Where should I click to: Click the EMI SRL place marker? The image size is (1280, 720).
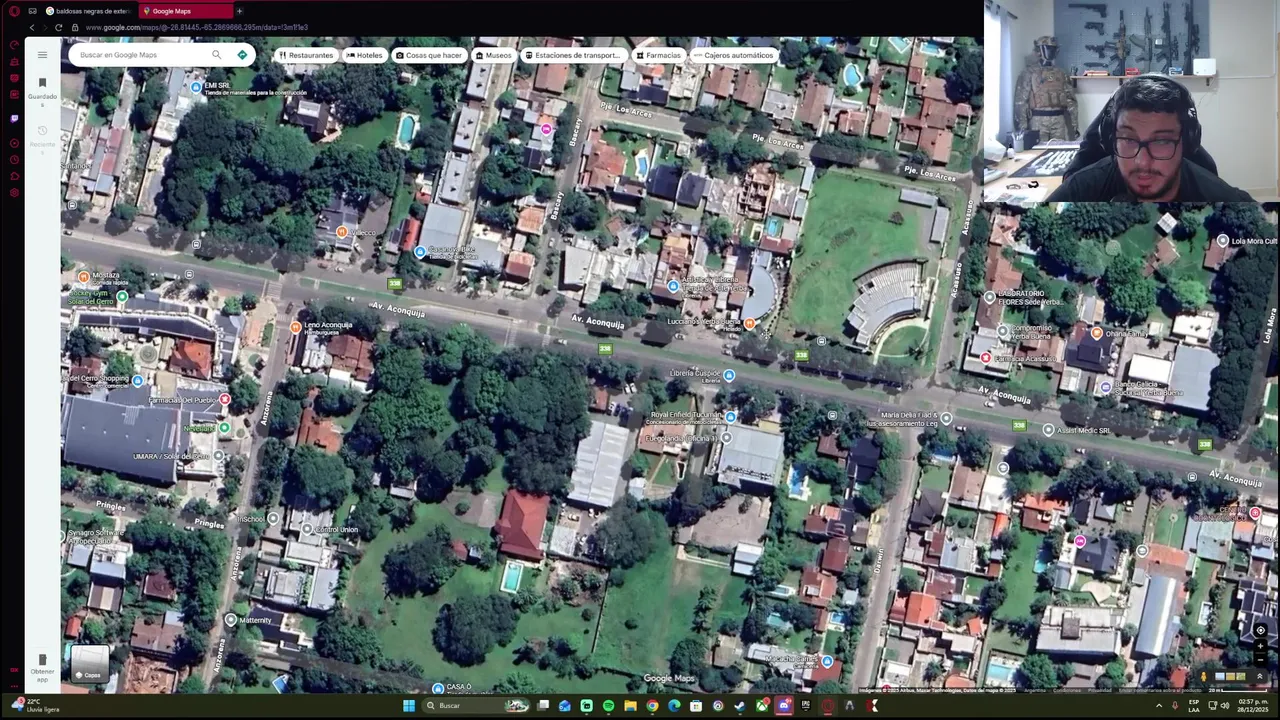point(197,88)
